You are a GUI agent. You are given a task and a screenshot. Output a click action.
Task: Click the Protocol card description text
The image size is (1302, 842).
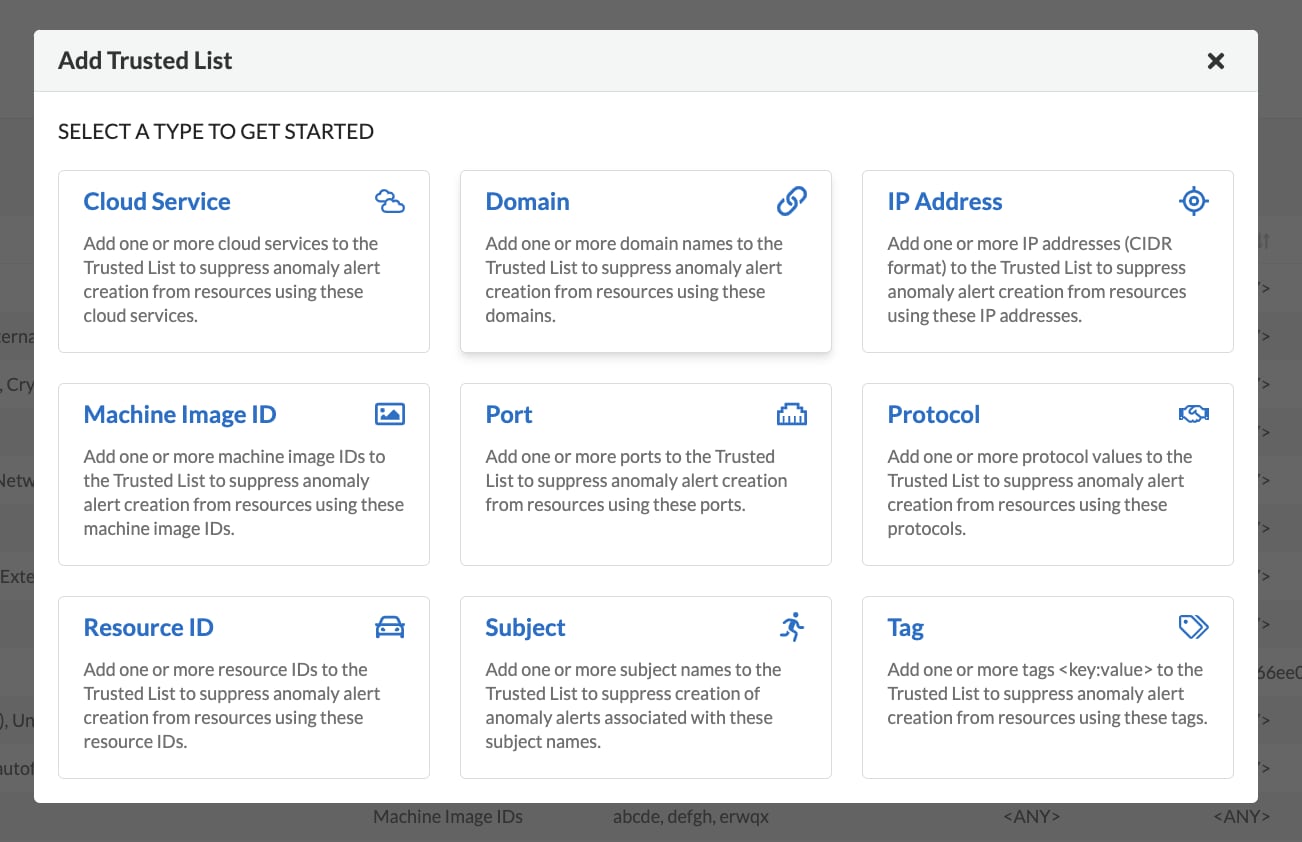tap(1040, 492)
